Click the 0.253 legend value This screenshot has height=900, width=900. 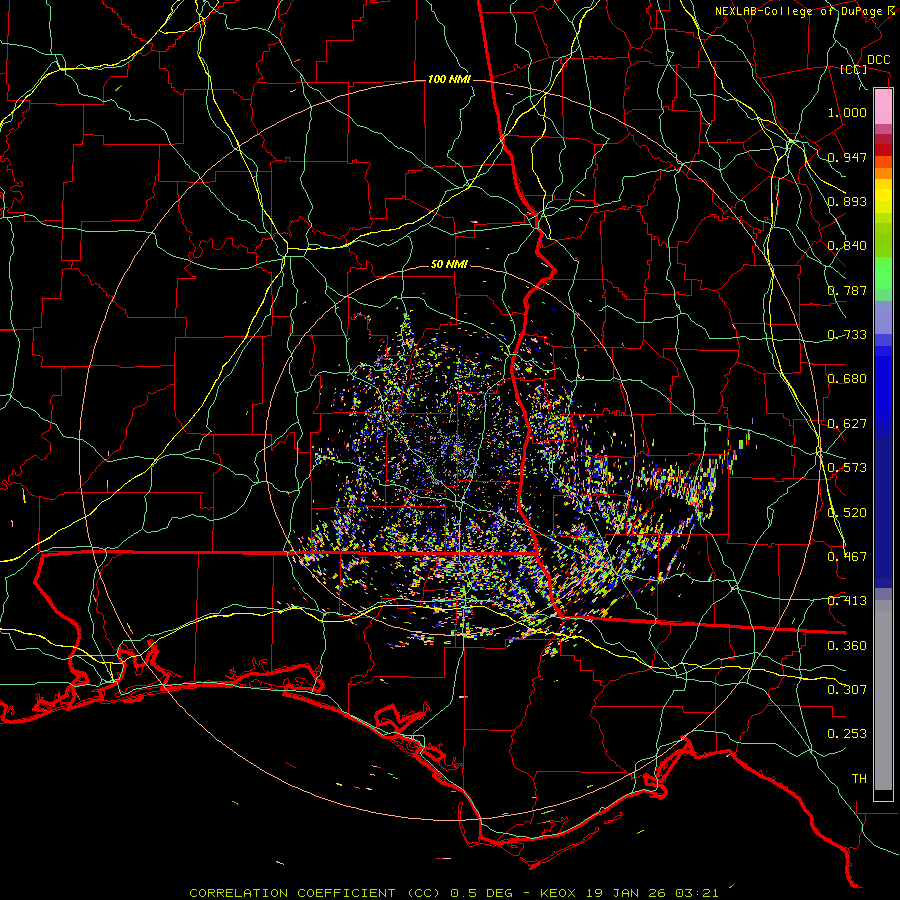(x=847, y=734)
